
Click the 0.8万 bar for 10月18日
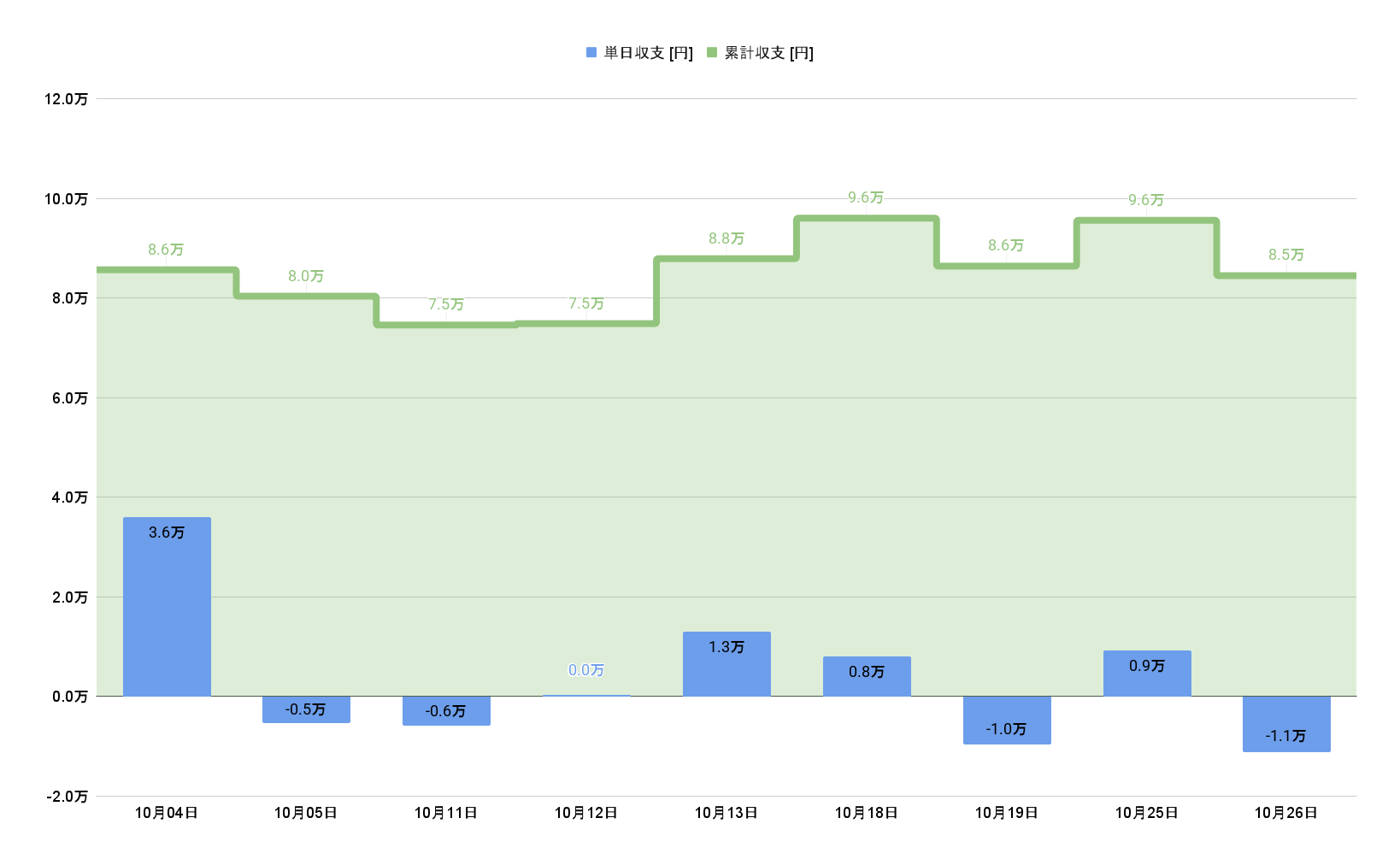click(x=867, y=676)
